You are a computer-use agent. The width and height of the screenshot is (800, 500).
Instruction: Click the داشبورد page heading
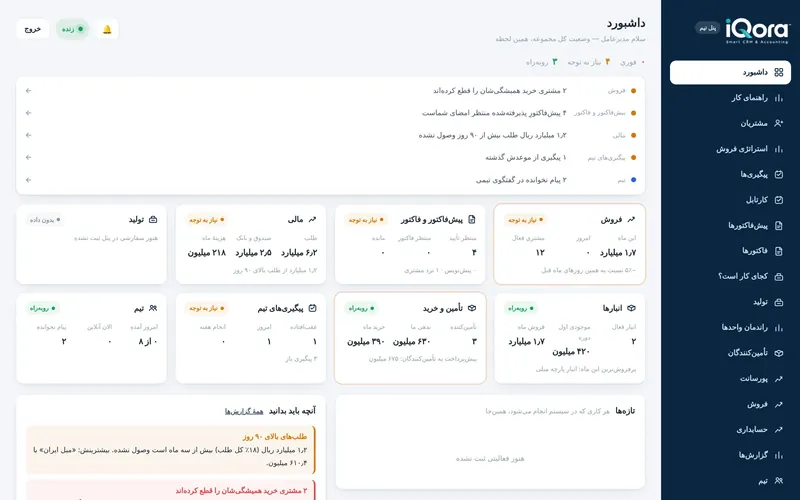pyautogui.click(x=626, y=23)
